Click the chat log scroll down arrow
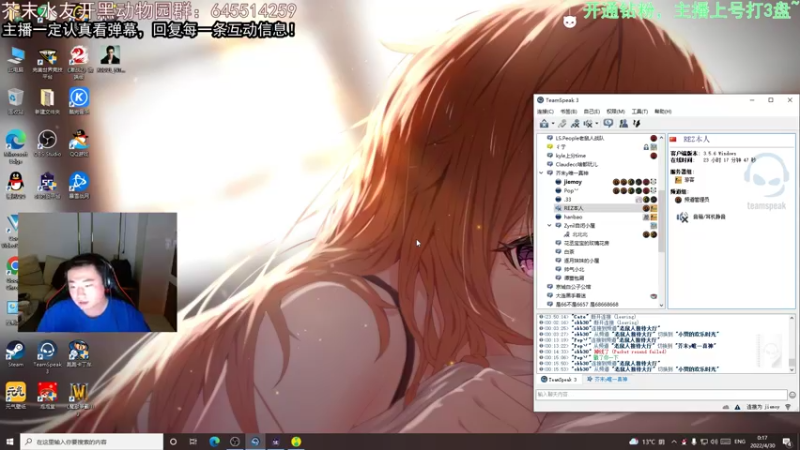This screenshot has height=450, width=800. (x=792, y=369)
